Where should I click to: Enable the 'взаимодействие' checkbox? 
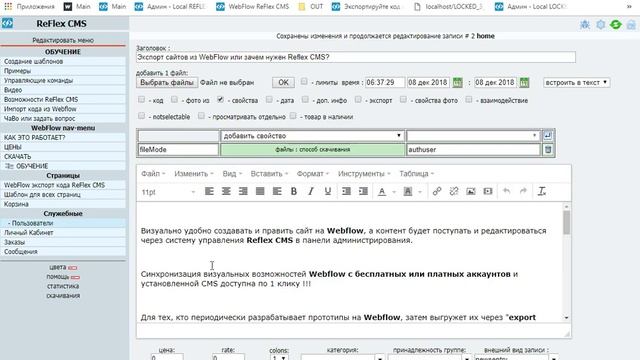469,99
